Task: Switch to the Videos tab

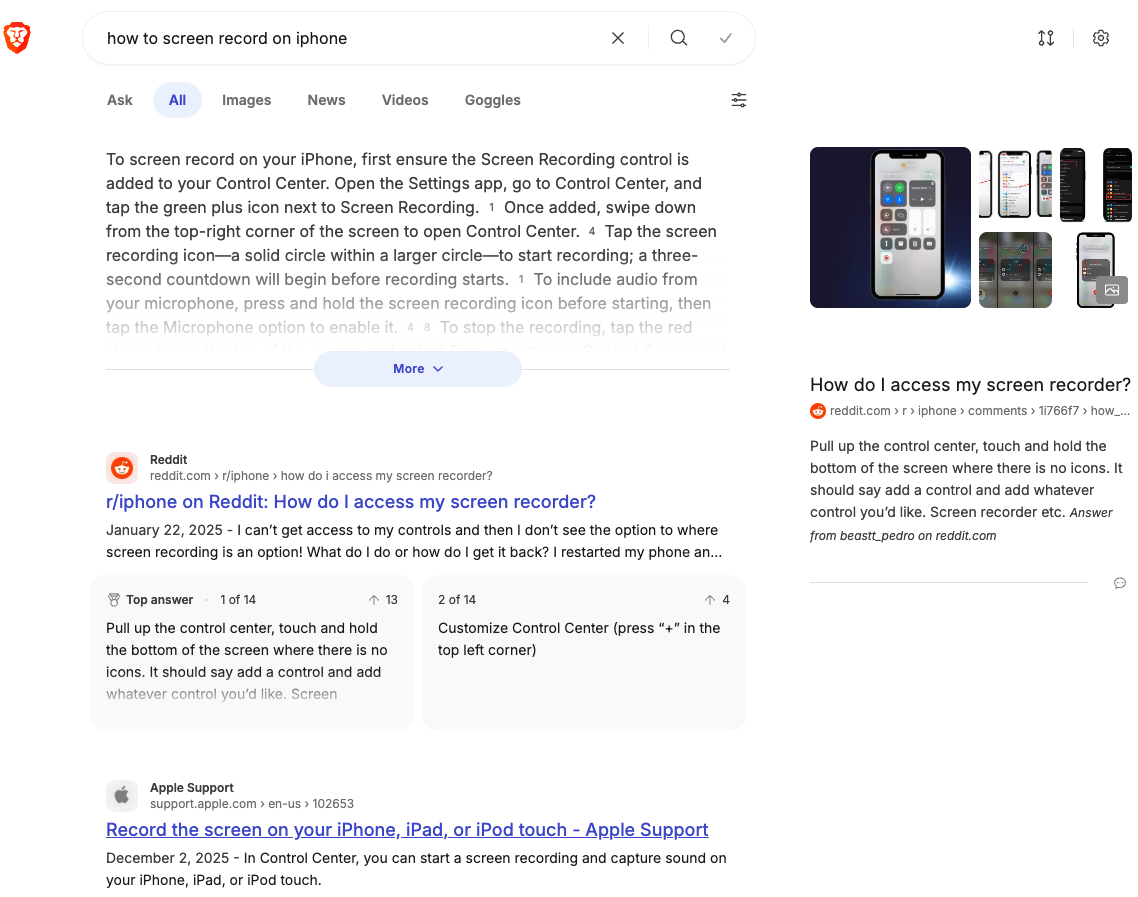Action: (405, 100)
